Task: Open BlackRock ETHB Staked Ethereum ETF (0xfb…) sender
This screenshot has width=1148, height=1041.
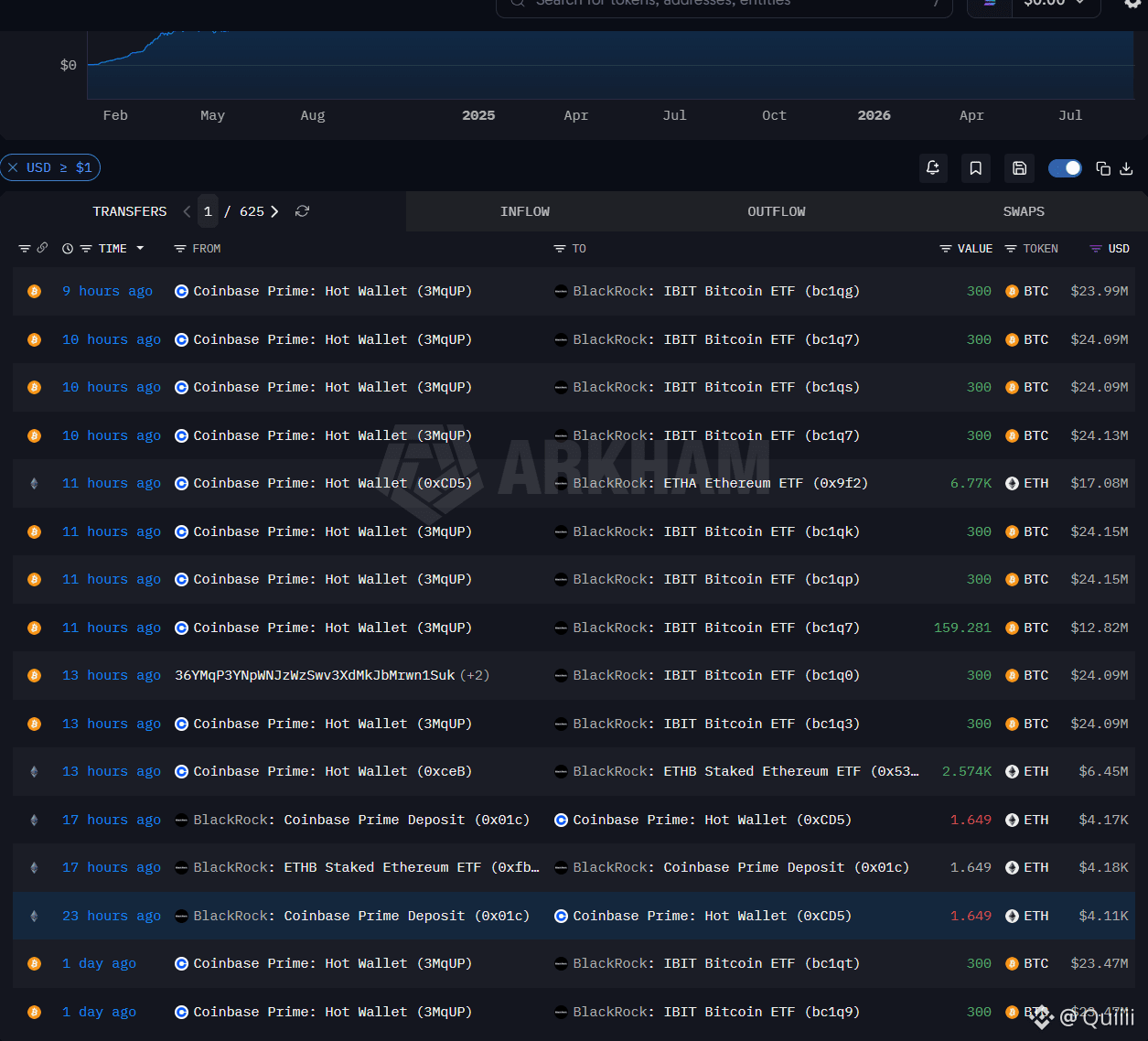Action: [366, 867]
